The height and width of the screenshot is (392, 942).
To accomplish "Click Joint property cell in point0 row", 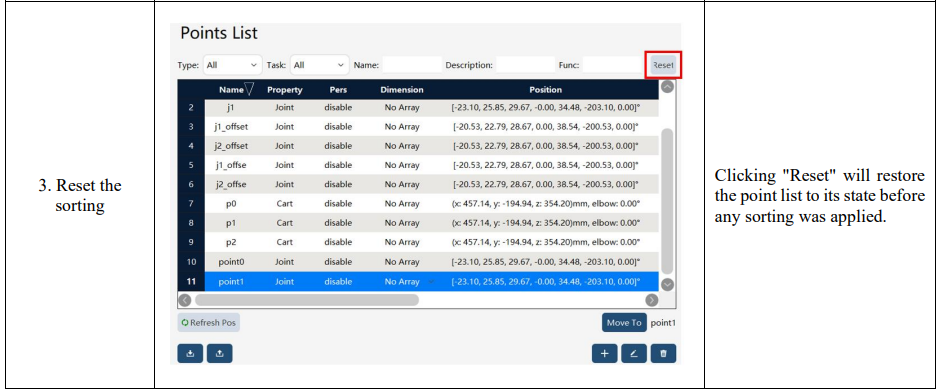I will [x=285, y=262].
